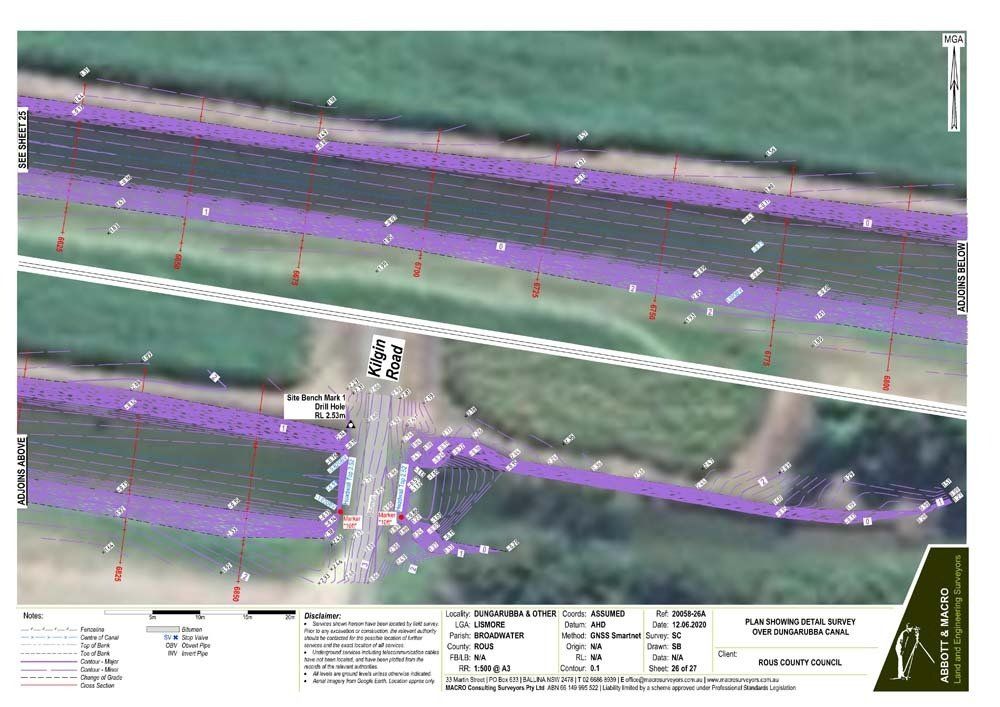Select the Centre of Canal legend symbol
Screen dimensions: 1000x707
click(x=48, y=637)
